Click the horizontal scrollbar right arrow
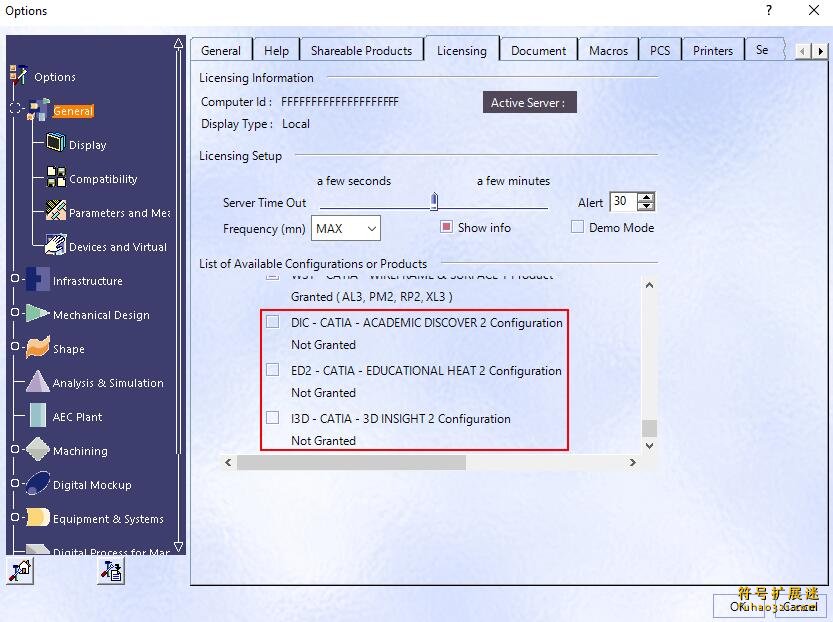Screen dimensions: 833x622 pos(632,463)
